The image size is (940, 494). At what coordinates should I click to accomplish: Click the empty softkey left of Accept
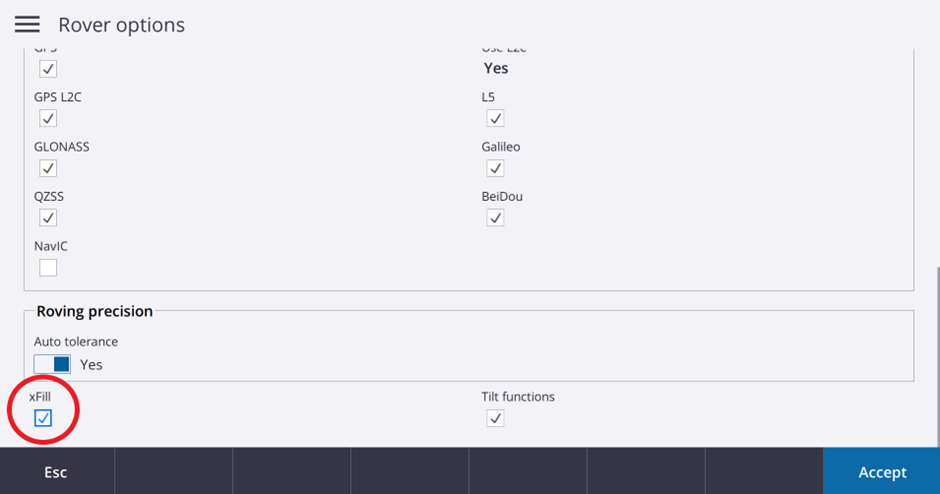point(764,472)
